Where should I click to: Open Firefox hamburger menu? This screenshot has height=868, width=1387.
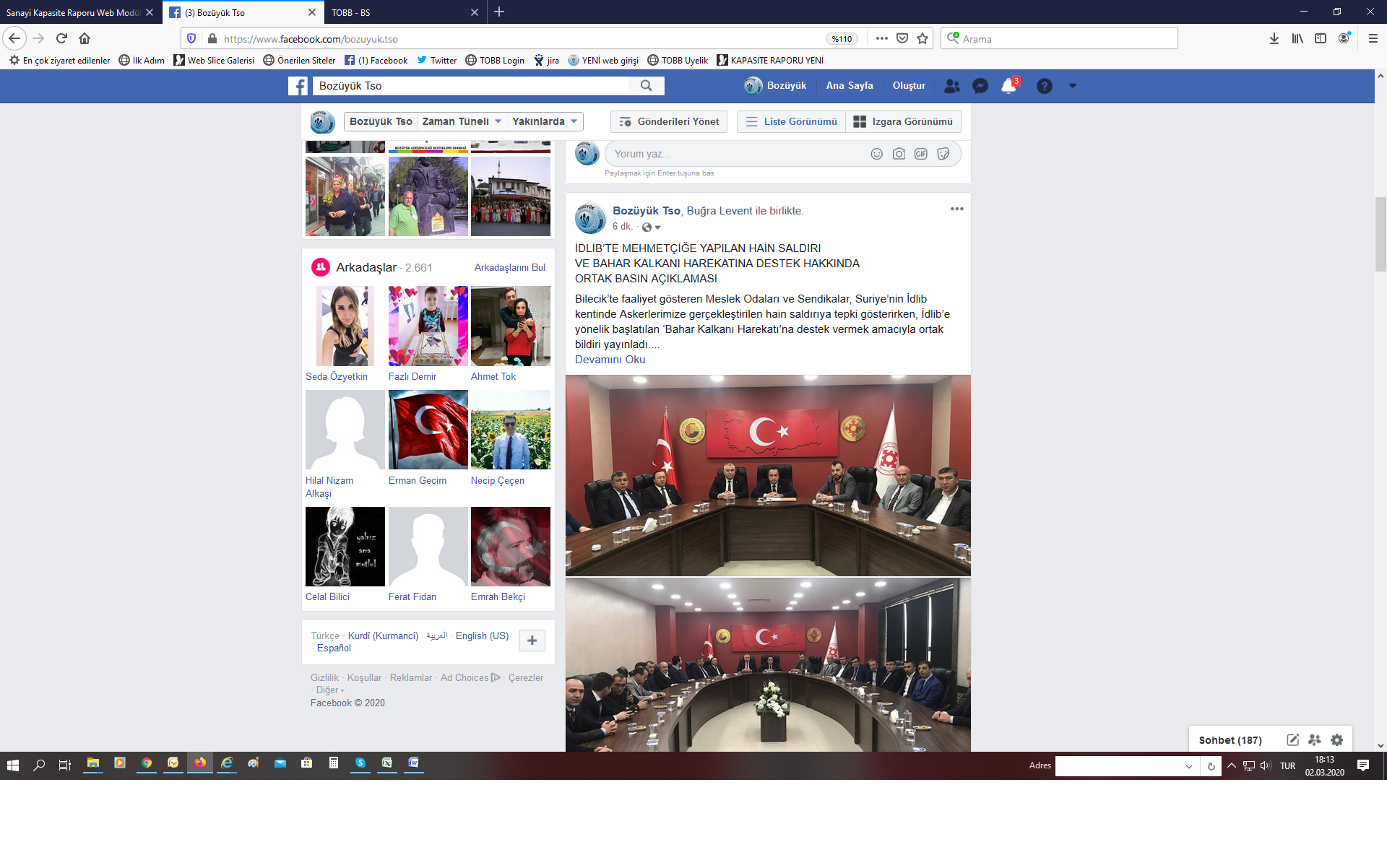[x=1373, y=39]
